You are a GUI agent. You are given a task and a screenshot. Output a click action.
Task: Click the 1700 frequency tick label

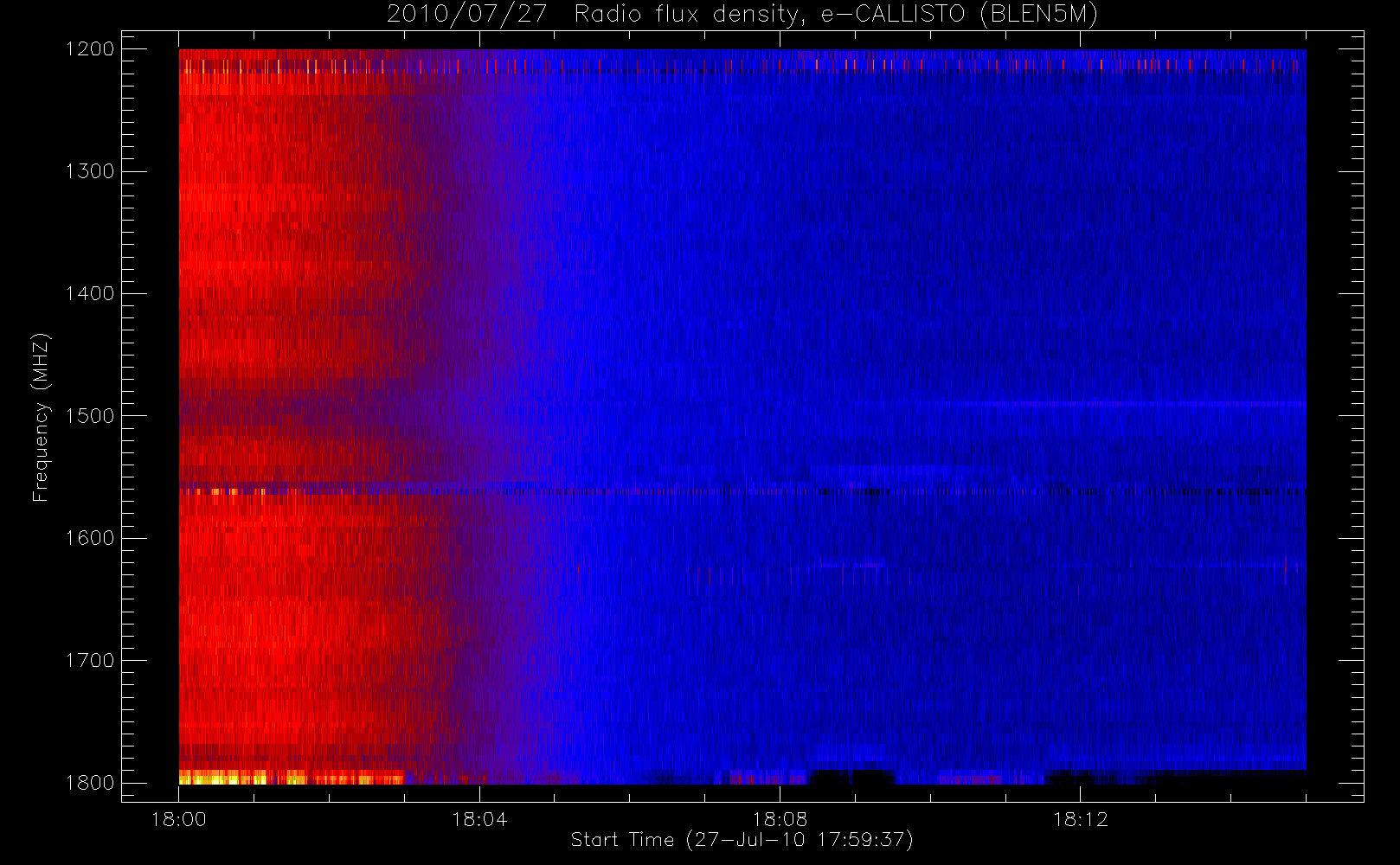point(90,661)
